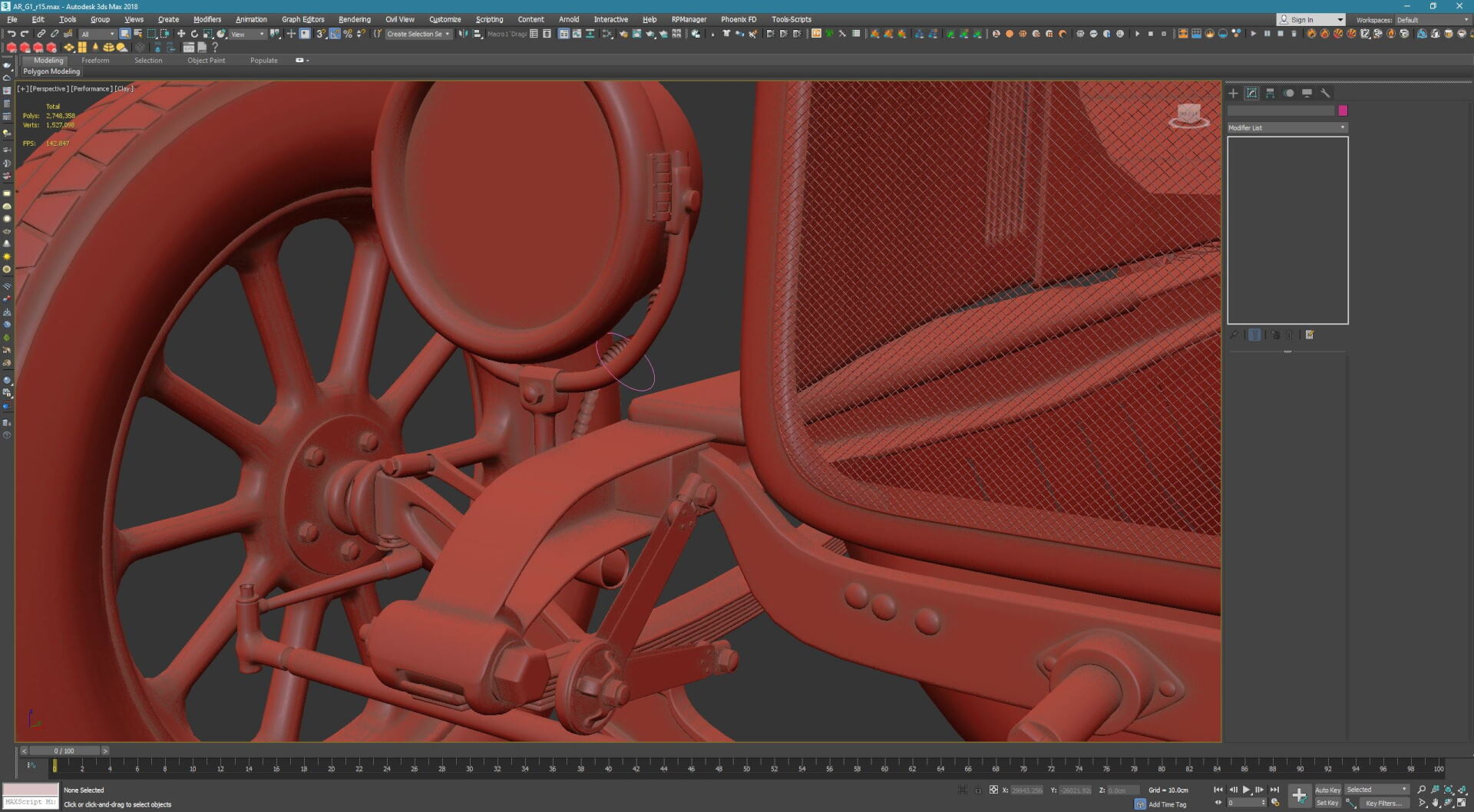1474x812 pixels.
Task: Open the Time Configuration icon
Action: (1275, 803)
